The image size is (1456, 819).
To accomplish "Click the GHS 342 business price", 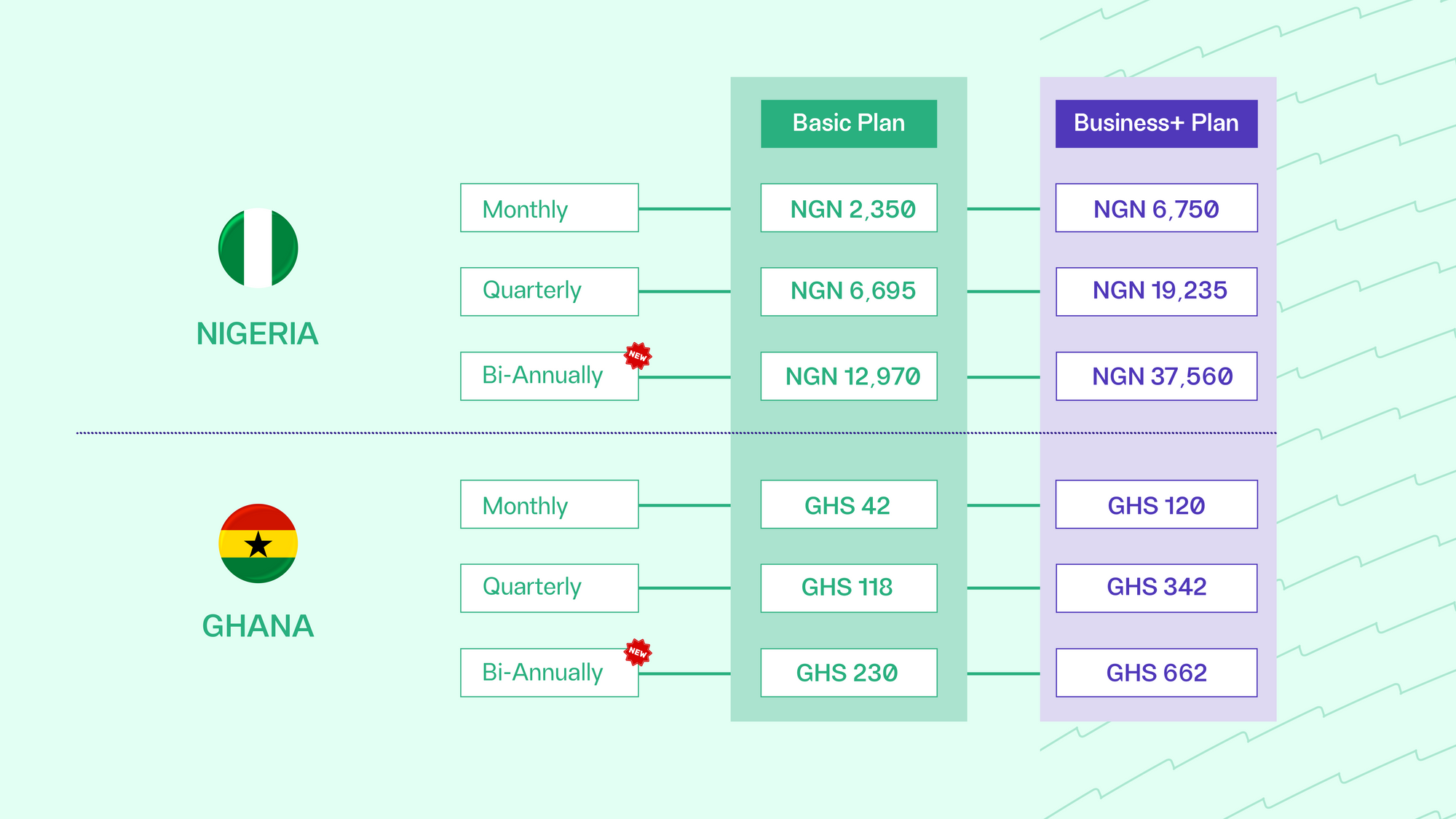I will [1156, 588].
